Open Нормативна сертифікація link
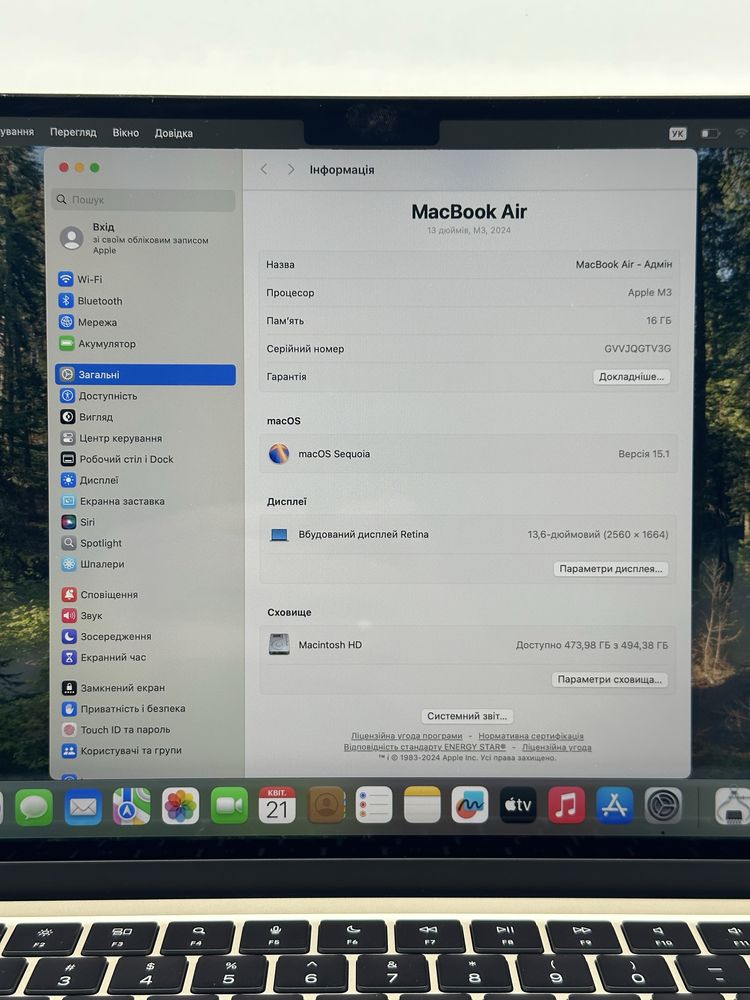 (x=531, y=736)
